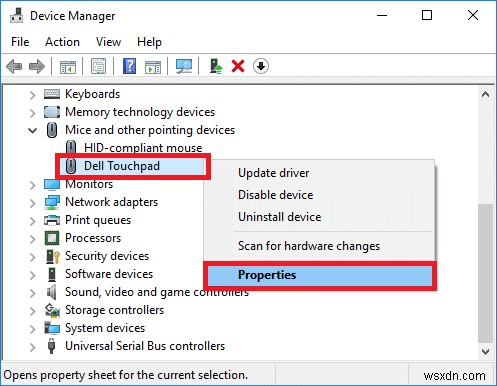Click the Security devices key icon

[53, 256]
